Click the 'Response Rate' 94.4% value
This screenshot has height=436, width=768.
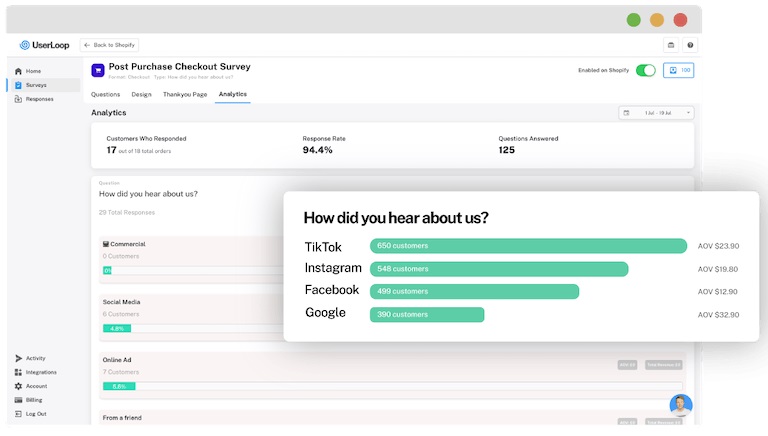pyautogui.click(x=317, y=150)
